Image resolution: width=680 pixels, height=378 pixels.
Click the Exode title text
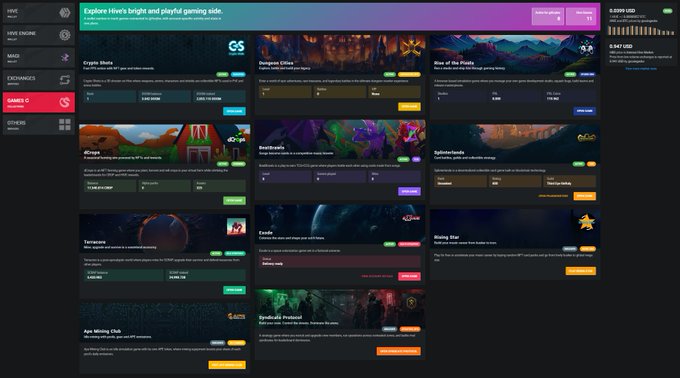tap(265, 233)
